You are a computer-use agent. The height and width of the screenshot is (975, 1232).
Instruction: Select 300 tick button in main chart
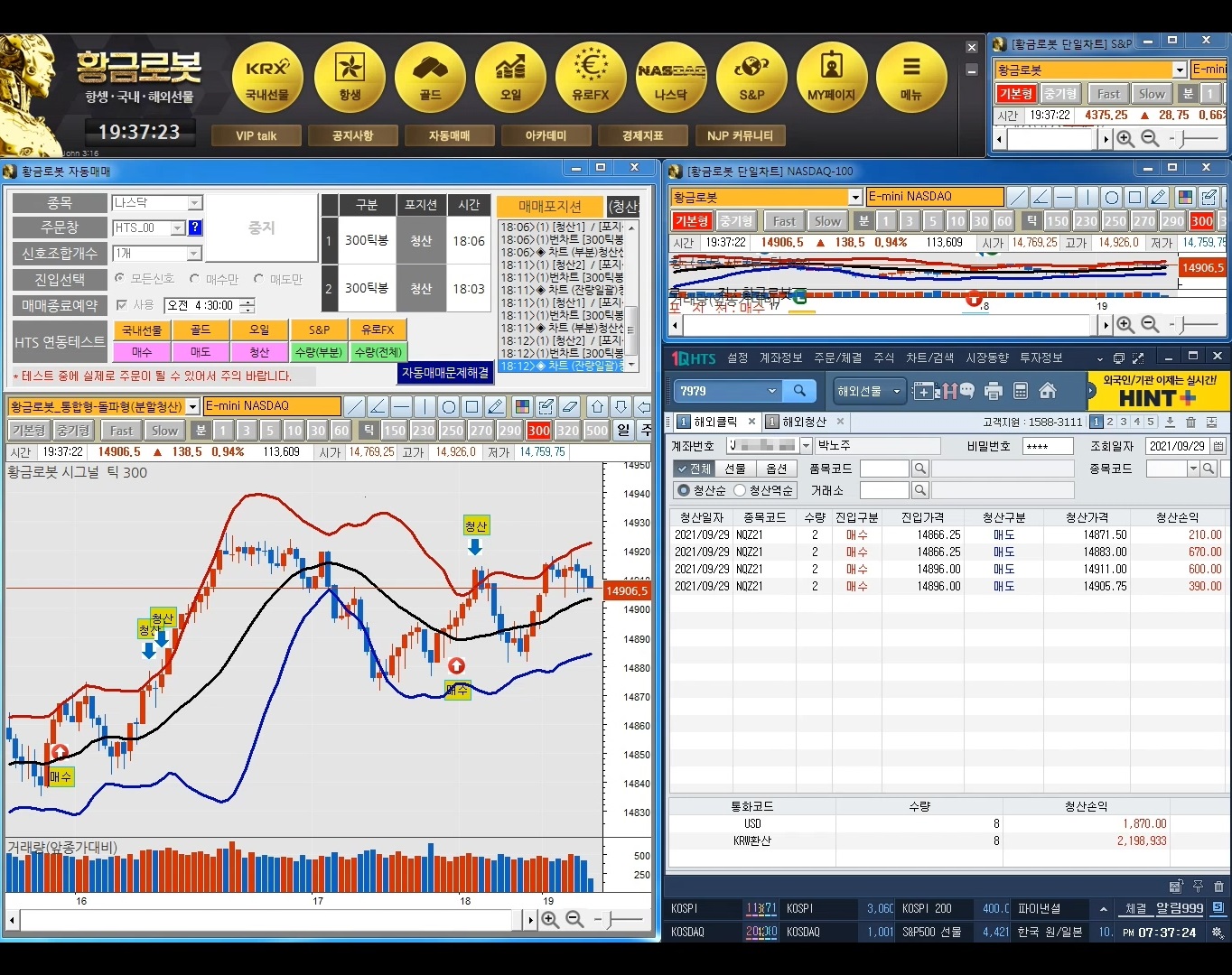[x=539, y=431]
